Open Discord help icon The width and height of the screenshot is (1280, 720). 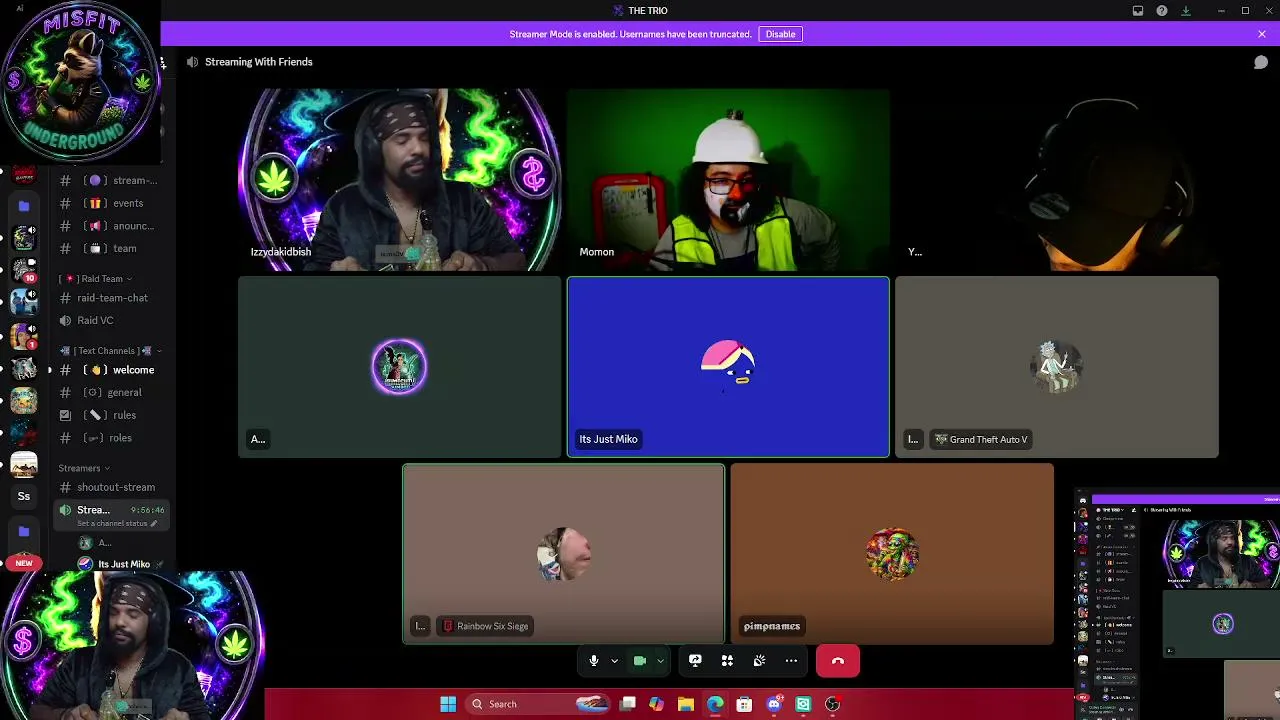pyautogui.click(x=1162, y=11)
